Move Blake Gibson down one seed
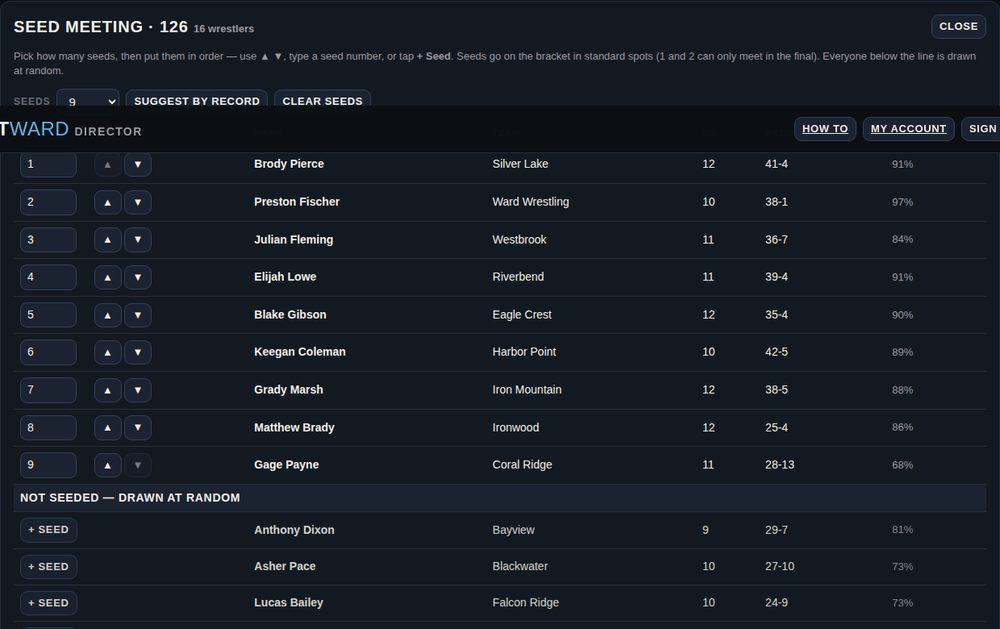 (138, 315)
